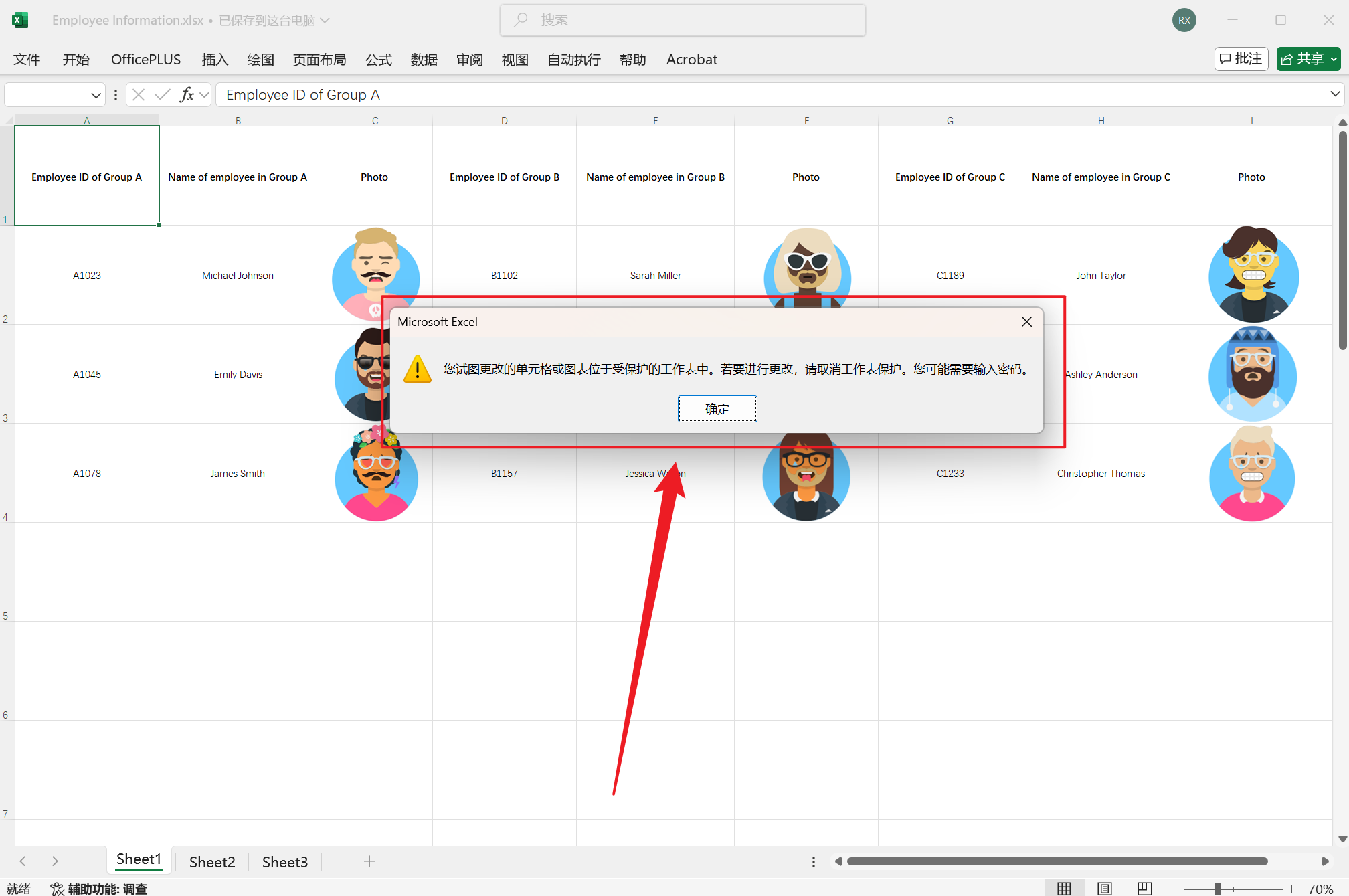The width and height of the screenshot is (1349, 896).
Task: Switch to Page Layout view icon
Action: point(1103,888)
